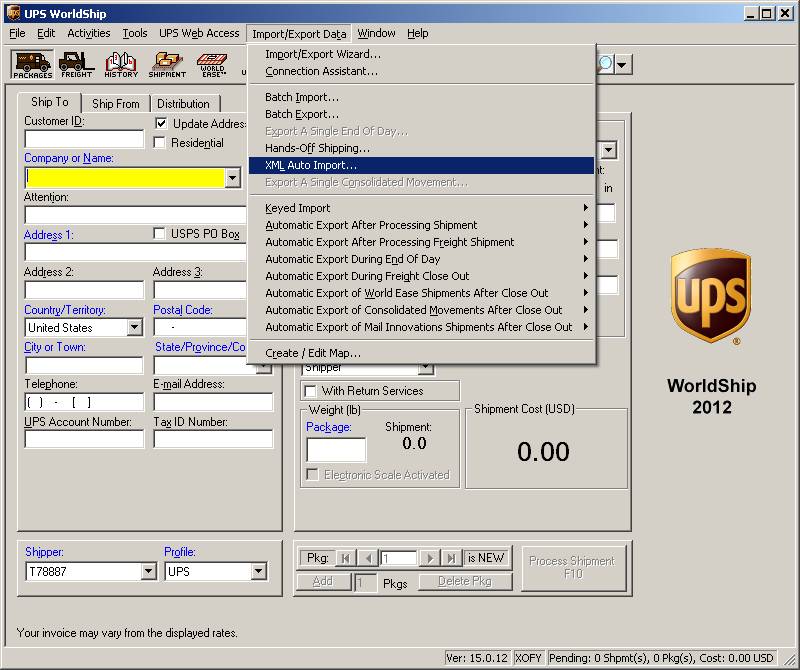Click the magnifying glass search icon
Image resolution: width=800 pixels, height=670 pixels.
click(605, 64)
